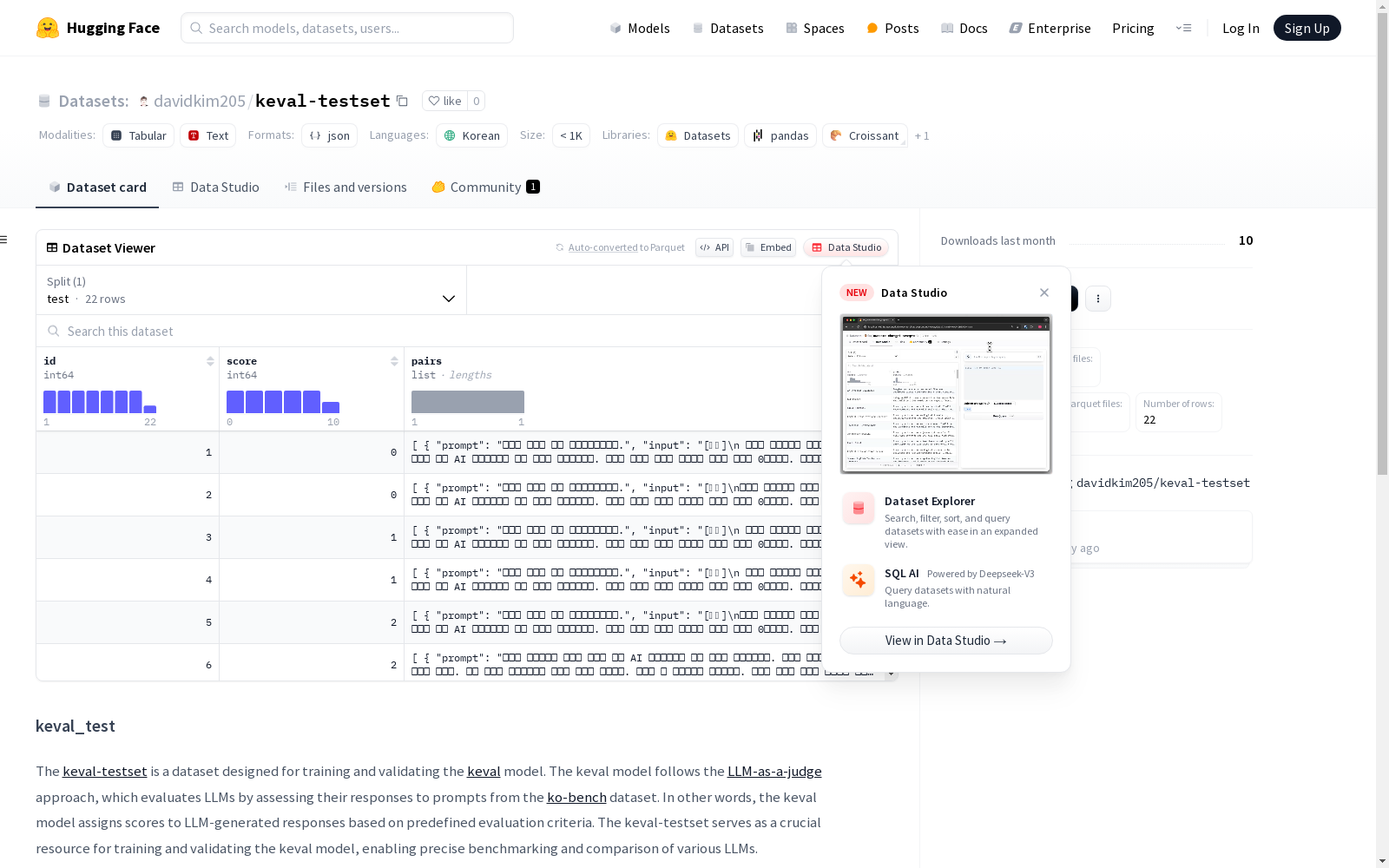Viewport: 1389px width, 868px height.
Task: Click the Datasets: breadcrumb label
Action: (93, 101)
